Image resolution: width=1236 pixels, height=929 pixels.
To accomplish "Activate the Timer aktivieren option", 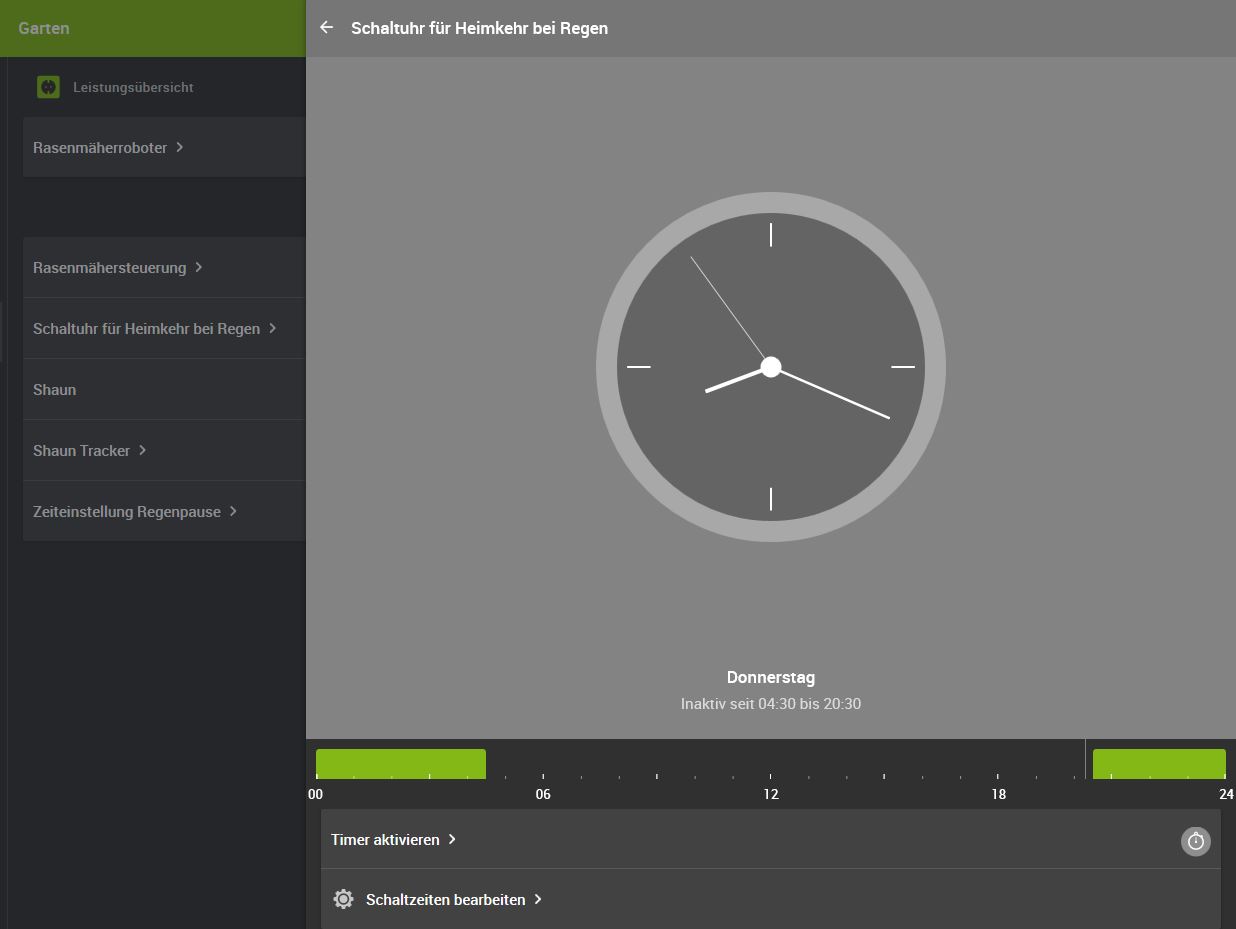I will [385, 840].
